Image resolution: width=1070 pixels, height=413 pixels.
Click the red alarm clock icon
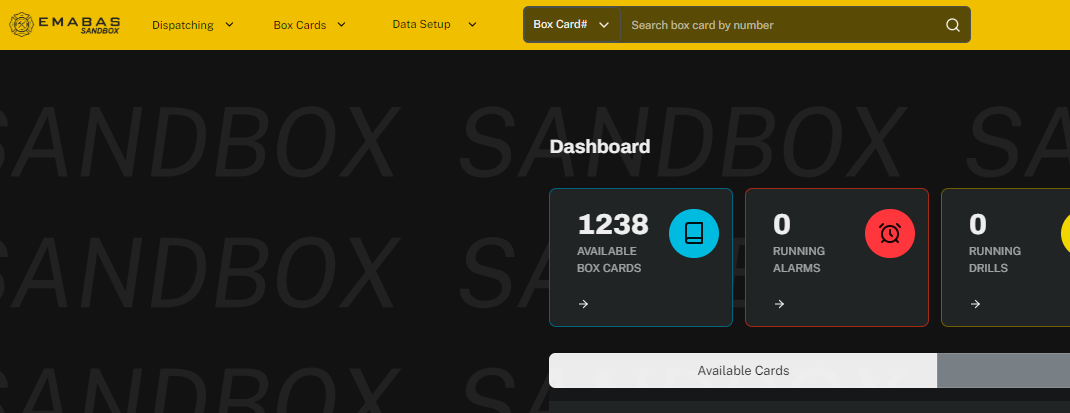point(890,233)
